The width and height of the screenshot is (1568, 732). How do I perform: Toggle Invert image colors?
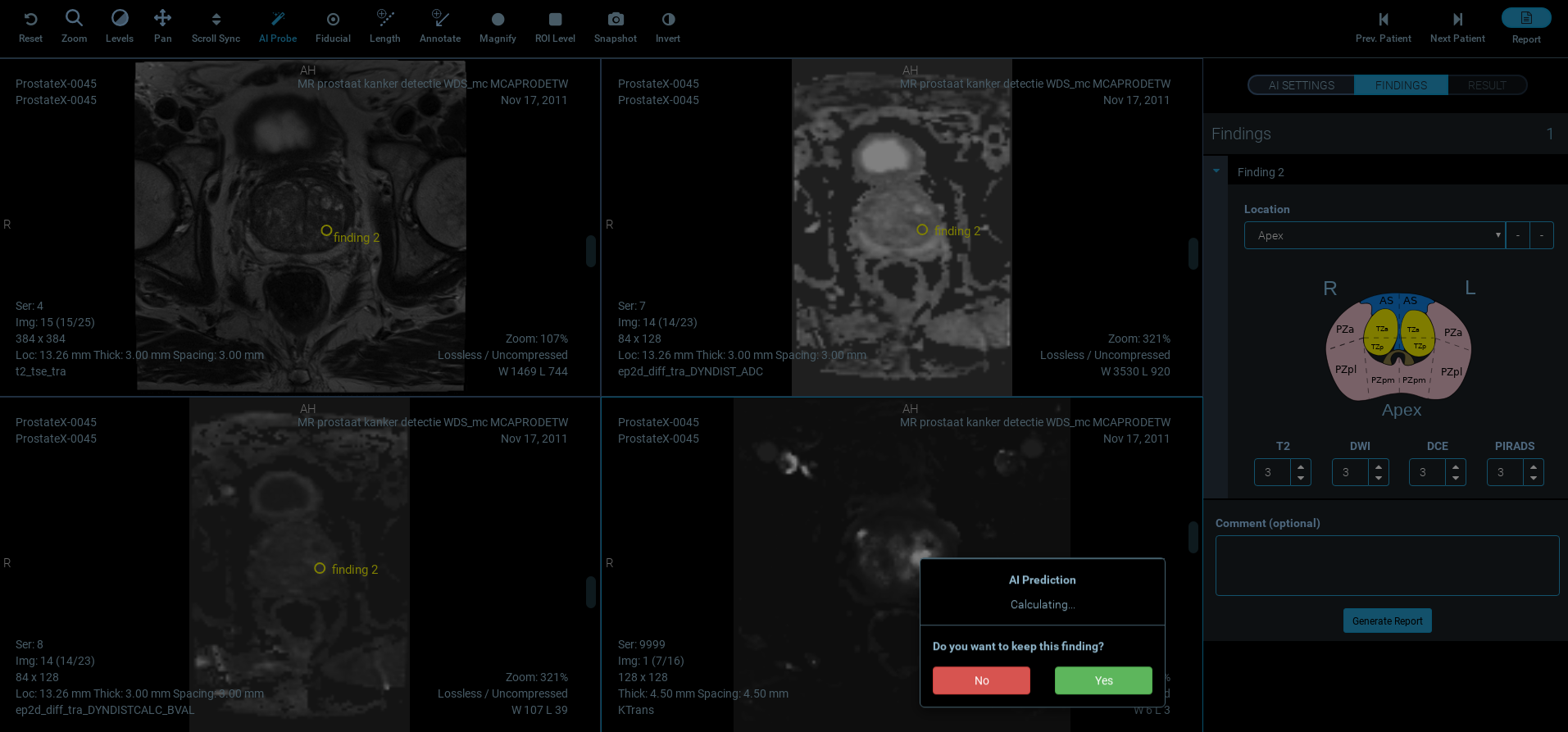pyautogui.click(x=668, y=20)
